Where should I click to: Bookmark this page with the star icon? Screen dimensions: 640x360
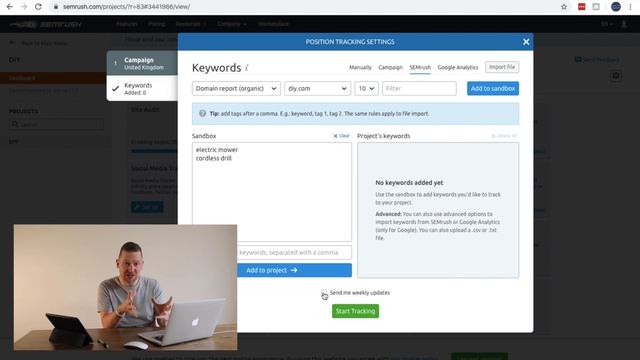tap(564, 7)
